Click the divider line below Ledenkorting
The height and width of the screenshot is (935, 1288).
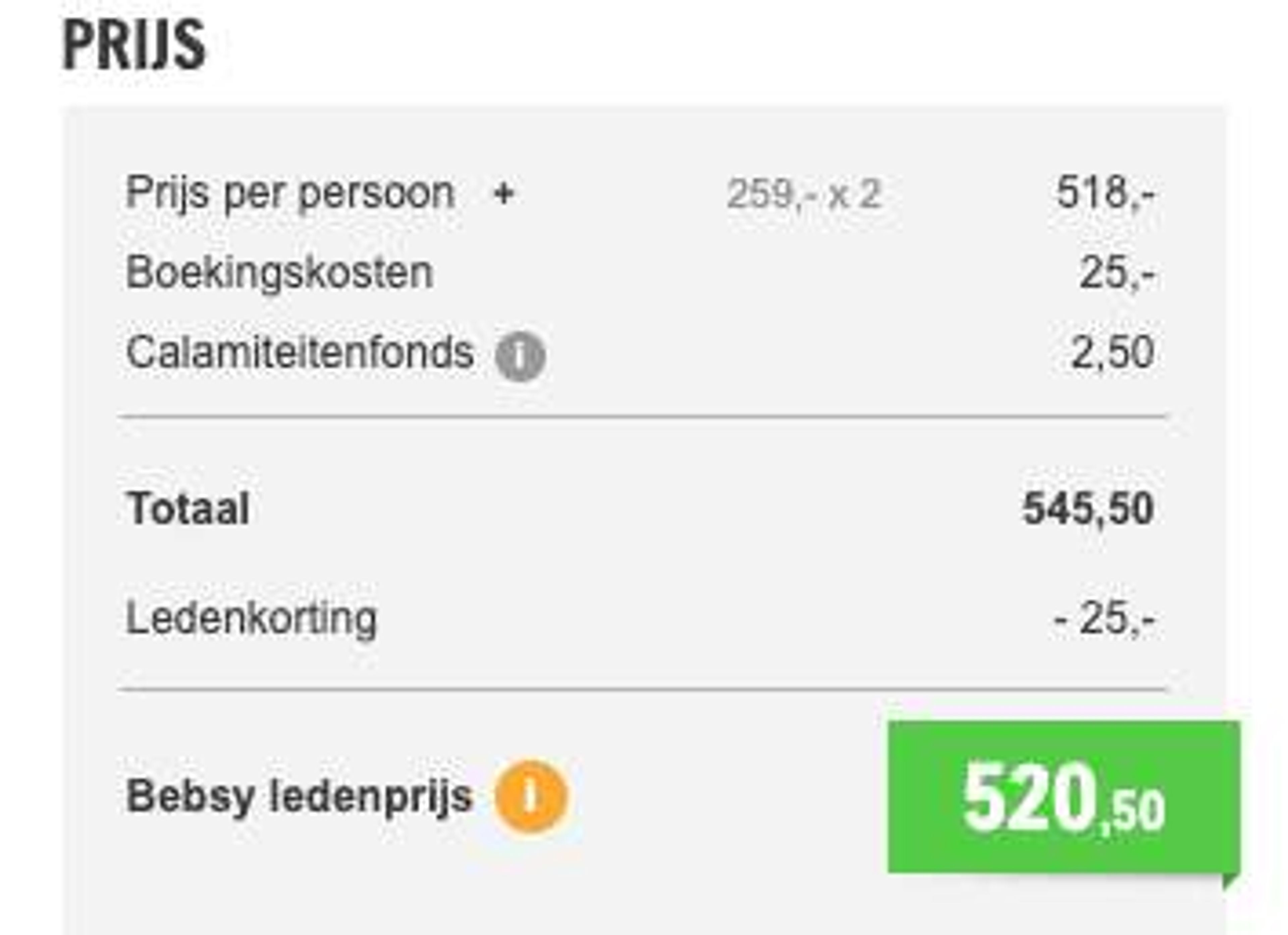[x=642, y=690]
